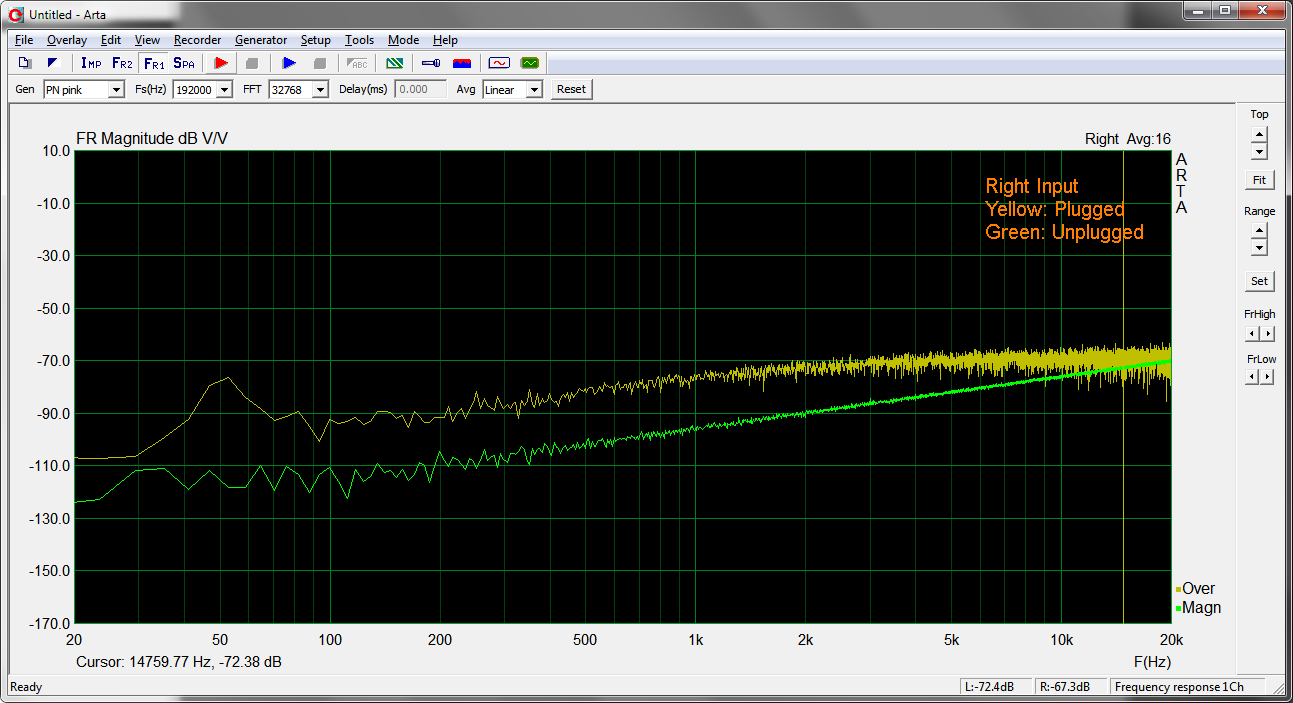Expand the Avg averaging type dropdown
Screen dimensions: 1293x703
534,90
